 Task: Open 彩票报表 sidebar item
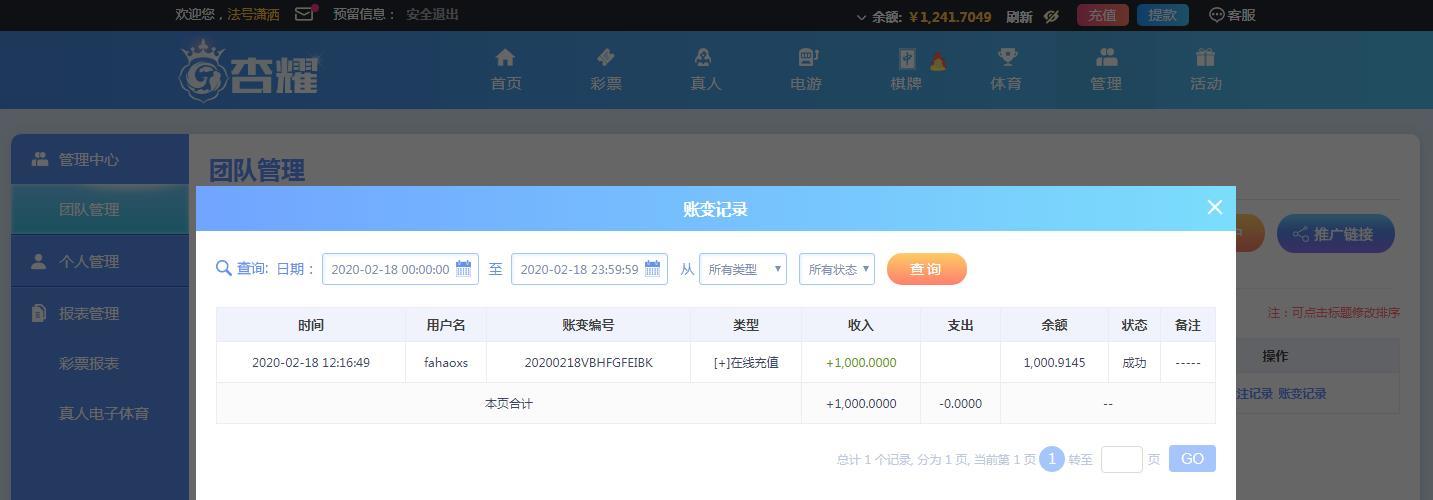click(x=89, y=364)
